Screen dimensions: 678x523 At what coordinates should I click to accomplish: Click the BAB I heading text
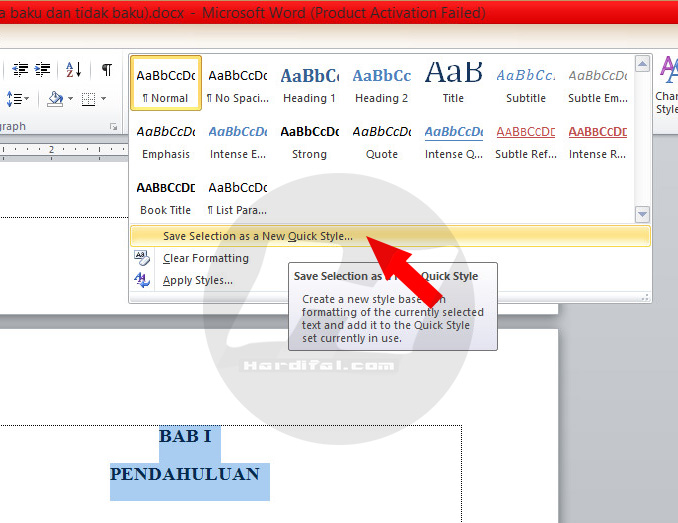[x=185, y=436]
